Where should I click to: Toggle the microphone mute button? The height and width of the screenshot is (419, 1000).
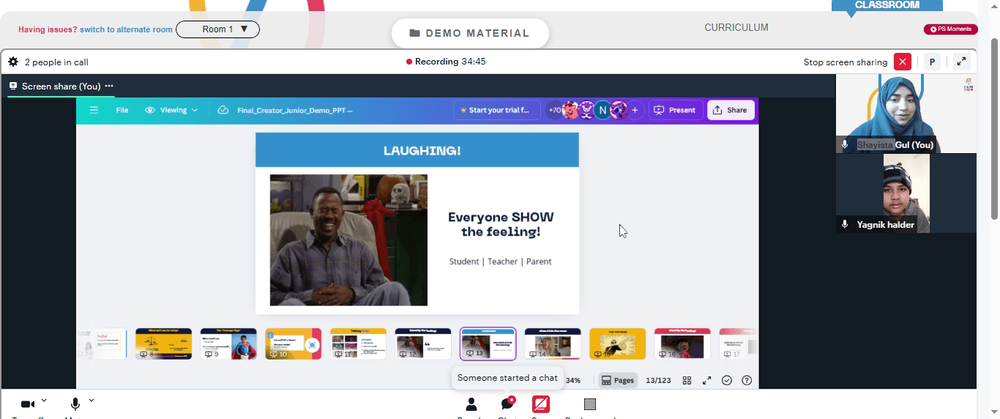coord(75,404)
